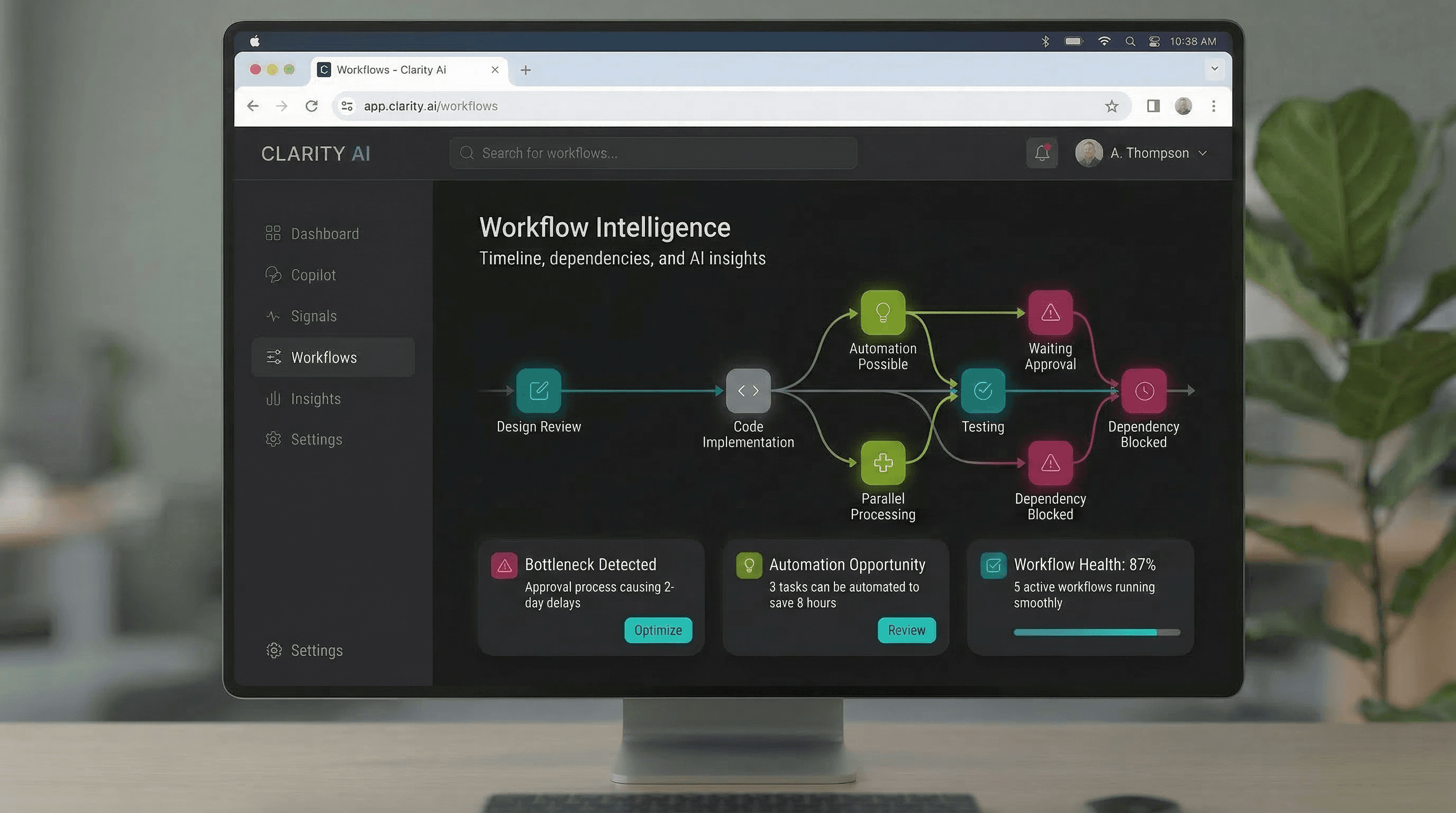Open macOS Control Center toggles

click(1154, 41)
